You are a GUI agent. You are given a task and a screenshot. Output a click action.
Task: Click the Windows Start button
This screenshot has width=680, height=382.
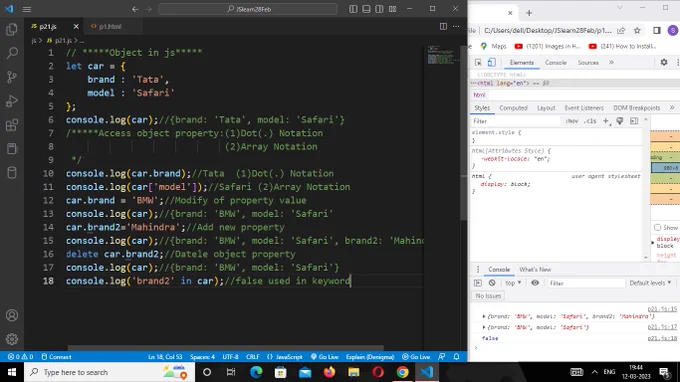point(12,372)
